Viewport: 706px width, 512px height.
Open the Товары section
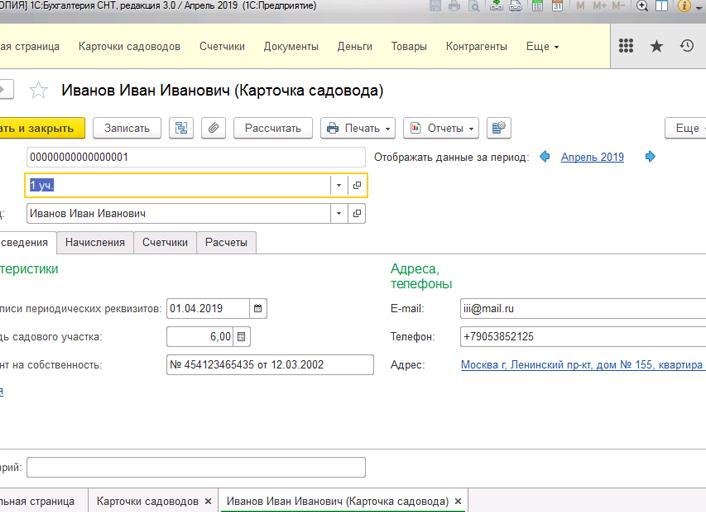pos(409,46)
